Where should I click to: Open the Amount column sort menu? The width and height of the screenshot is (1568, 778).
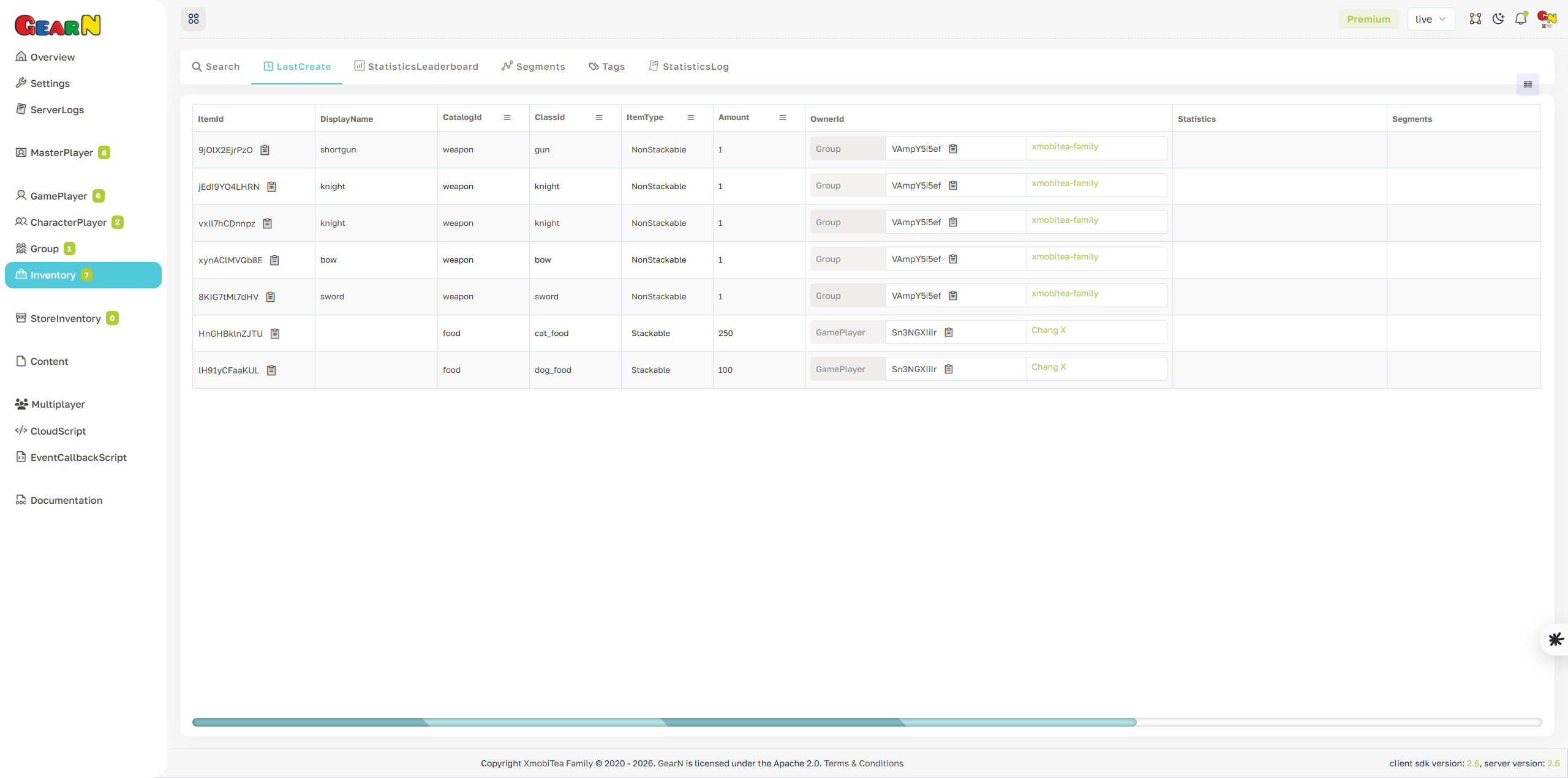[782, 117]
